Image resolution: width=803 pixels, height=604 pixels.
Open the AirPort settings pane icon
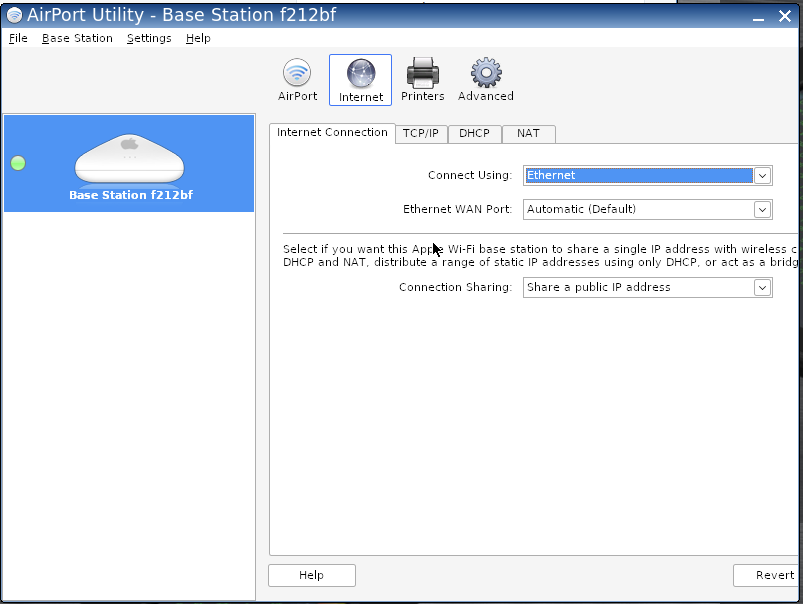(x=297, y=80)
